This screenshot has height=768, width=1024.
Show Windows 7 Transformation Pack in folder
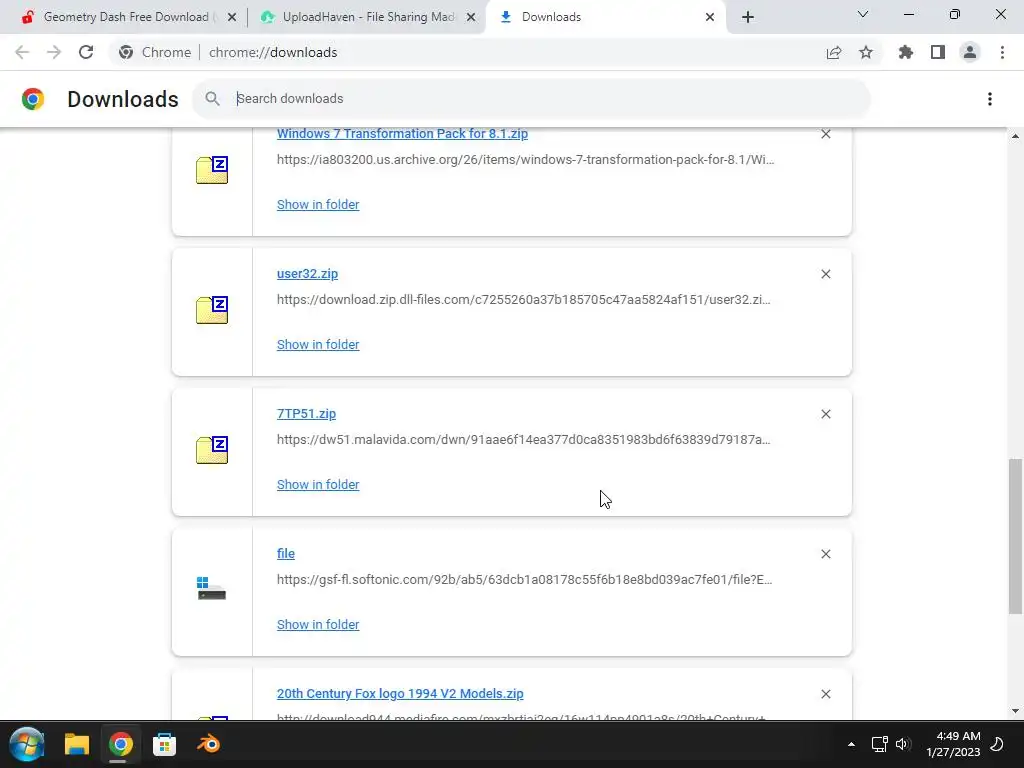tap(318, 204)
